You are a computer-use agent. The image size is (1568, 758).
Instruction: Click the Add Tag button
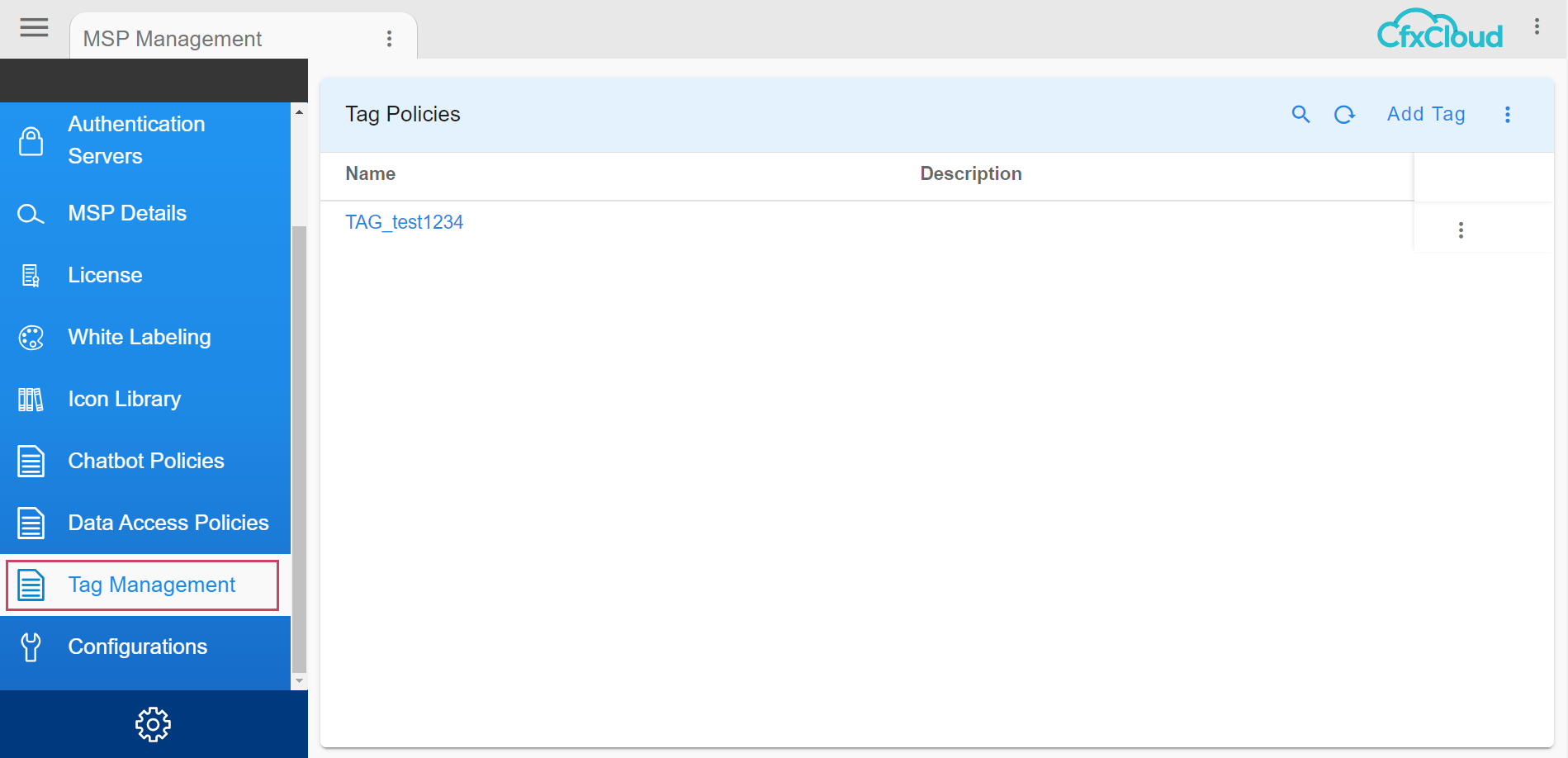click(x=1426, y=115)
